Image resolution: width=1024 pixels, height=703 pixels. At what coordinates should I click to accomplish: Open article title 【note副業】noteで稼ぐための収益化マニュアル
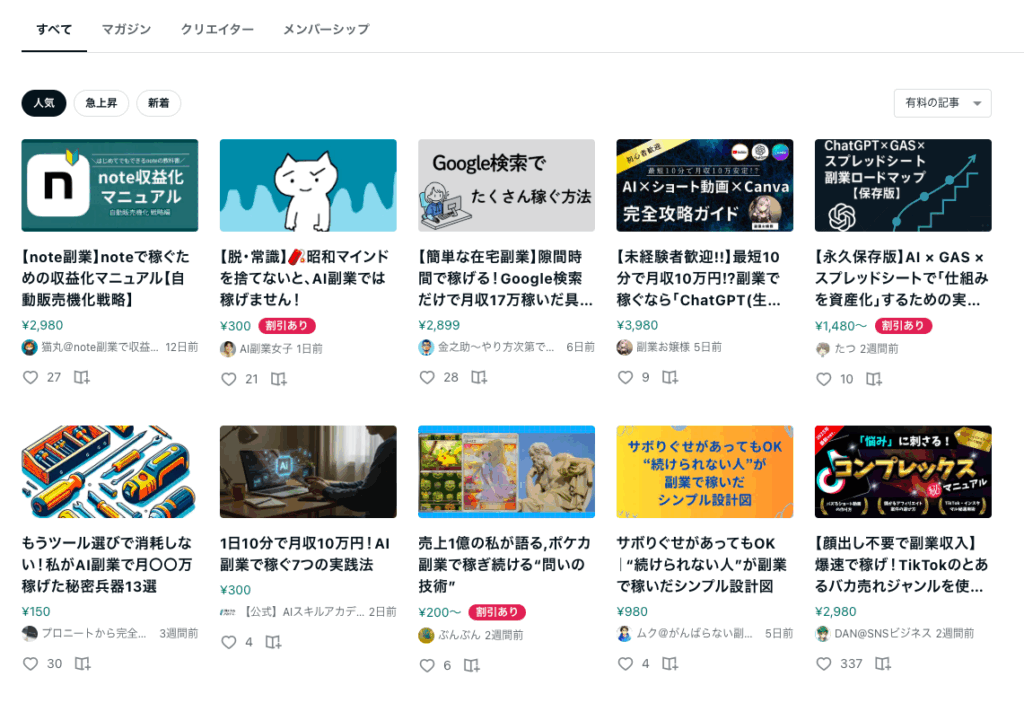coord(106,278)
